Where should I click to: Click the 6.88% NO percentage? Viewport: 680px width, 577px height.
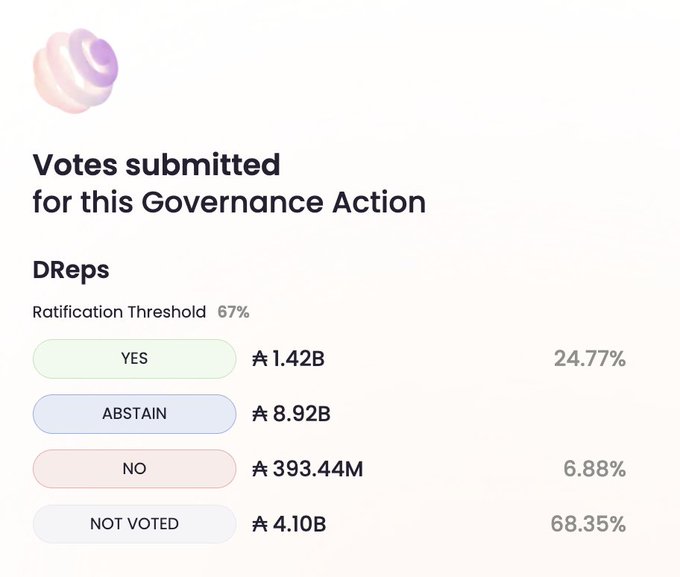[596, 469]
